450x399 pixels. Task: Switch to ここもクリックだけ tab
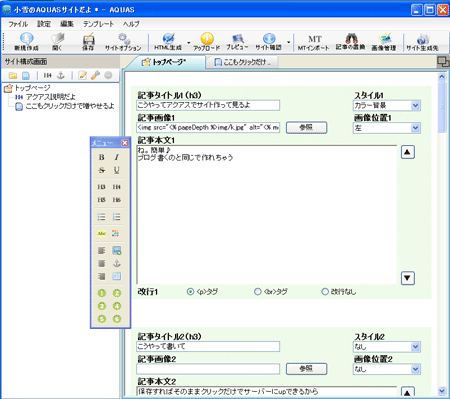[242, 62]
